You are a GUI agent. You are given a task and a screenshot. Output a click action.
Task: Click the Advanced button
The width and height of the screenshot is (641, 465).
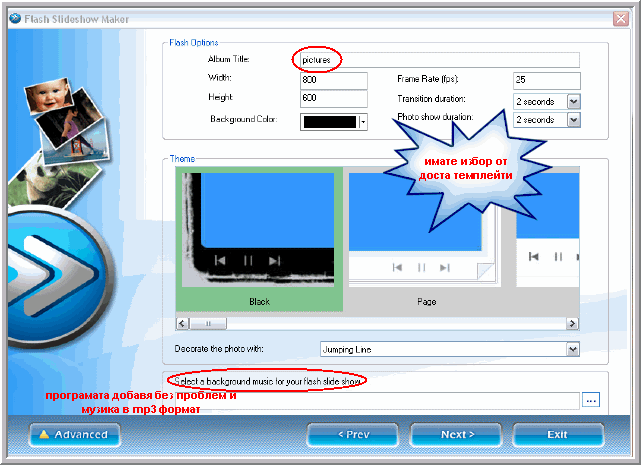click(x=75, y=435)
